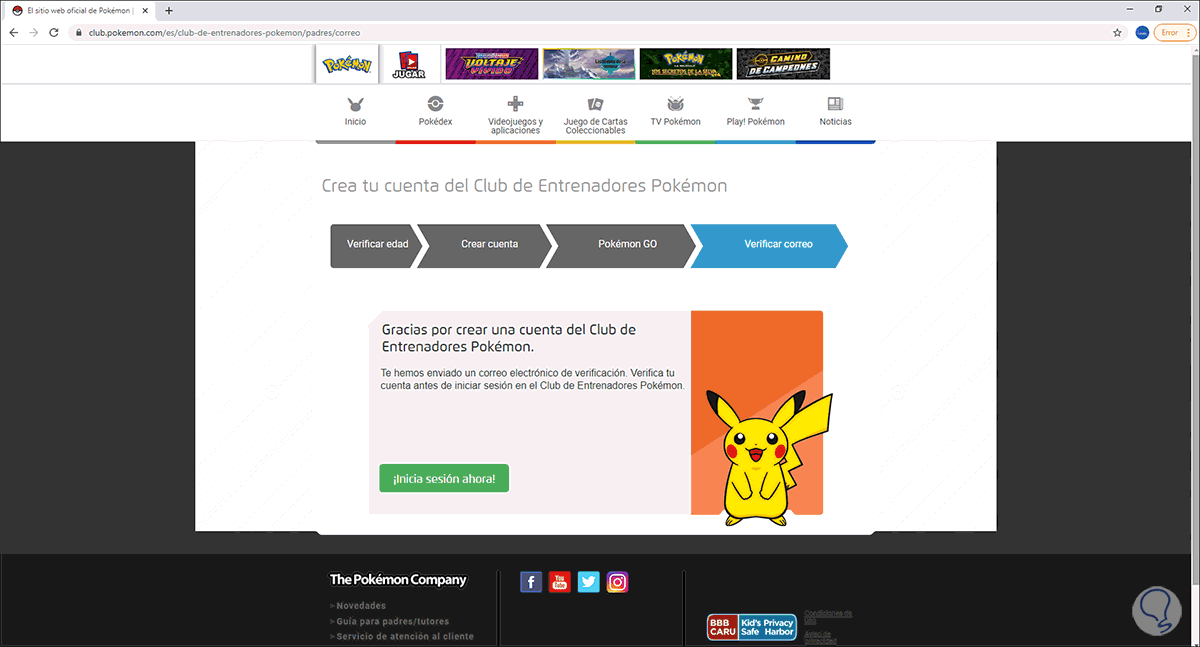Viewport: 1200px width, 647px height.
Task: Open Guía para padres/tutores link
Action: click(x=391, y=621)
